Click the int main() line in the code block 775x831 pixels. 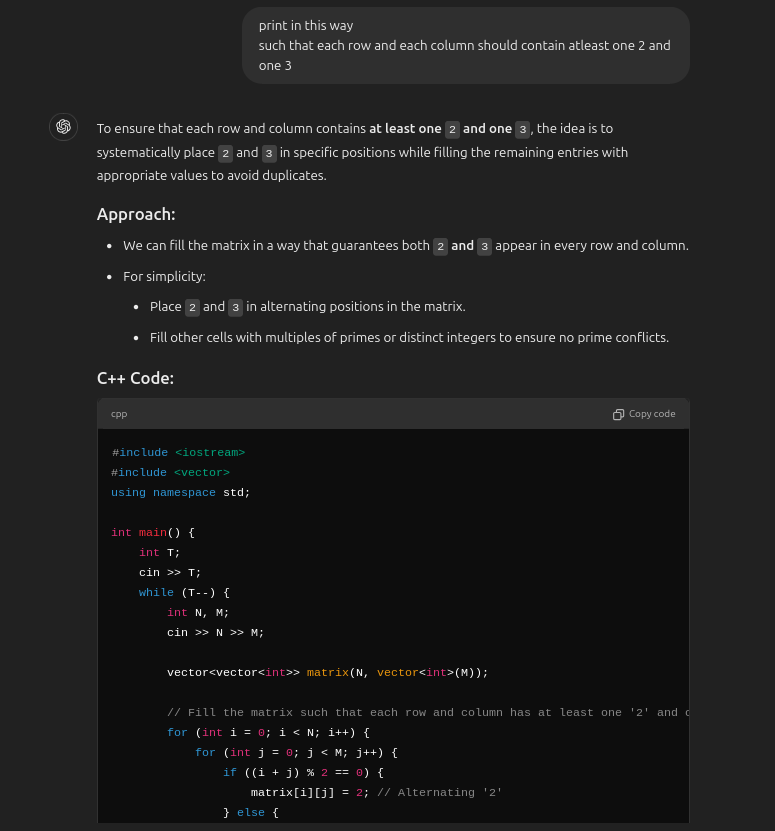click(150, 533)
